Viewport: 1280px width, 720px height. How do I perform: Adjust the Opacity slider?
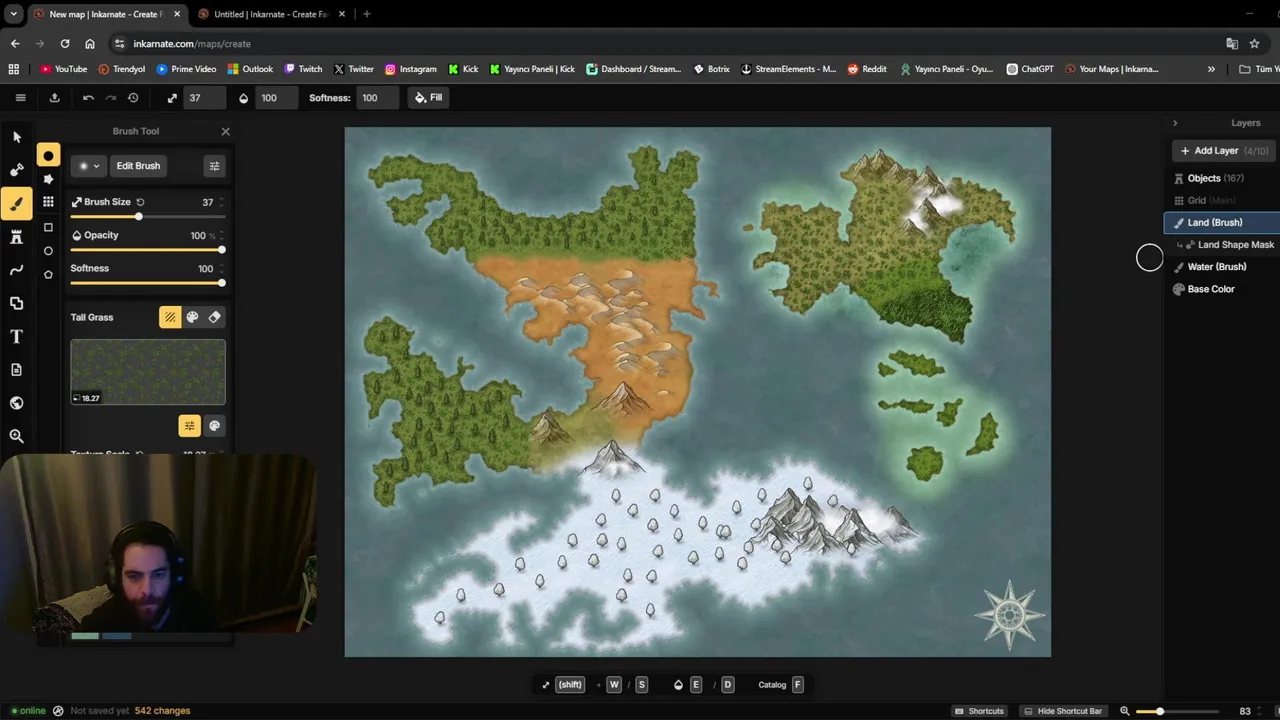click(x=147, y=250)
